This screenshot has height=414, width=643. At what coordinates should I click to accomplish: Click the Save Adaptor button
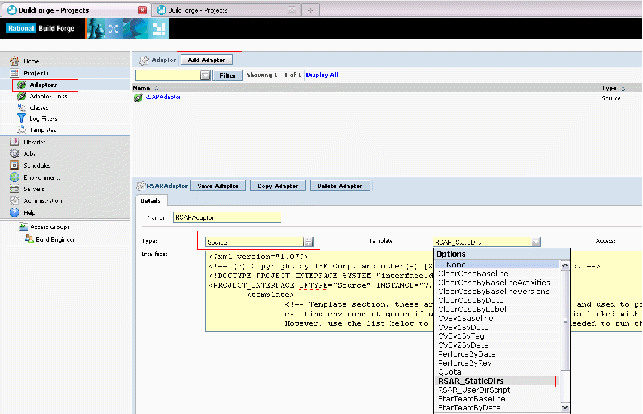click(218, 186)
